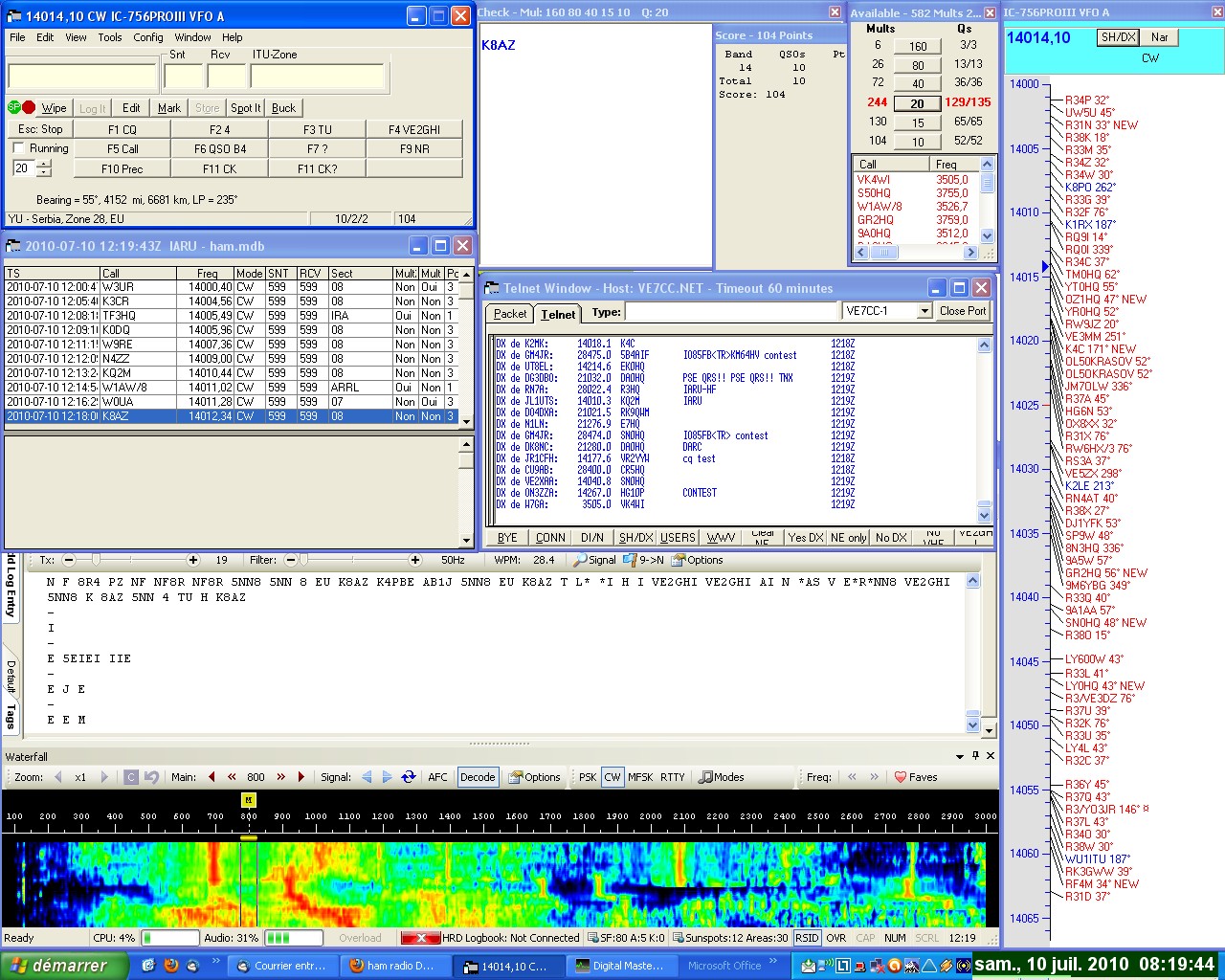The image size is (1225, 980).
Task: Switch to the Packet tab
Action: pyautogui.click(x=509, y=314)
